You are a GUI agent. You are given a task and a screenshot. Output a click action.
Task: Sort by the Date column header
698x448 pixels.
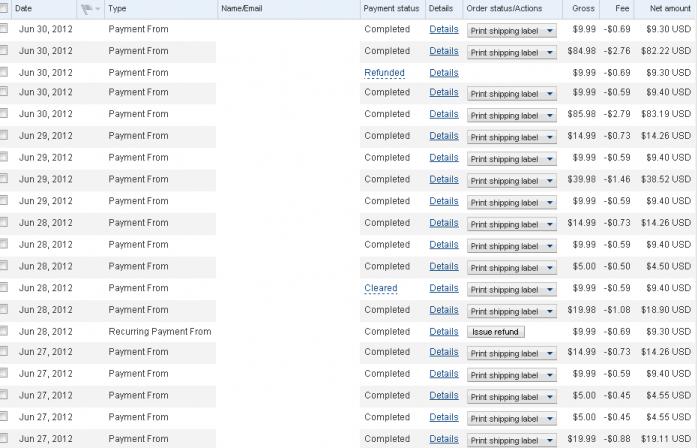pyautogui.click(x=23, y=8)
